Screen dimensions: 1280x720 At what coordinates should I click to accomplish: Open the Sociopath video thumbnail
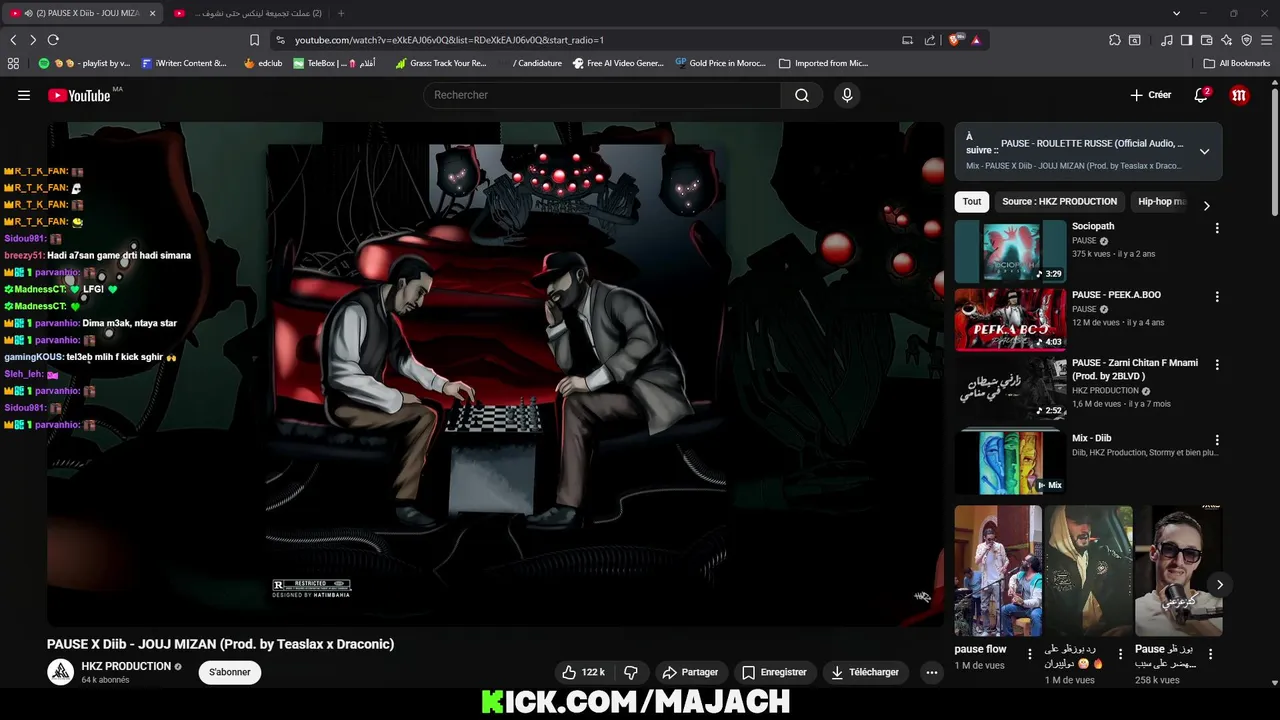point(1010,252)
